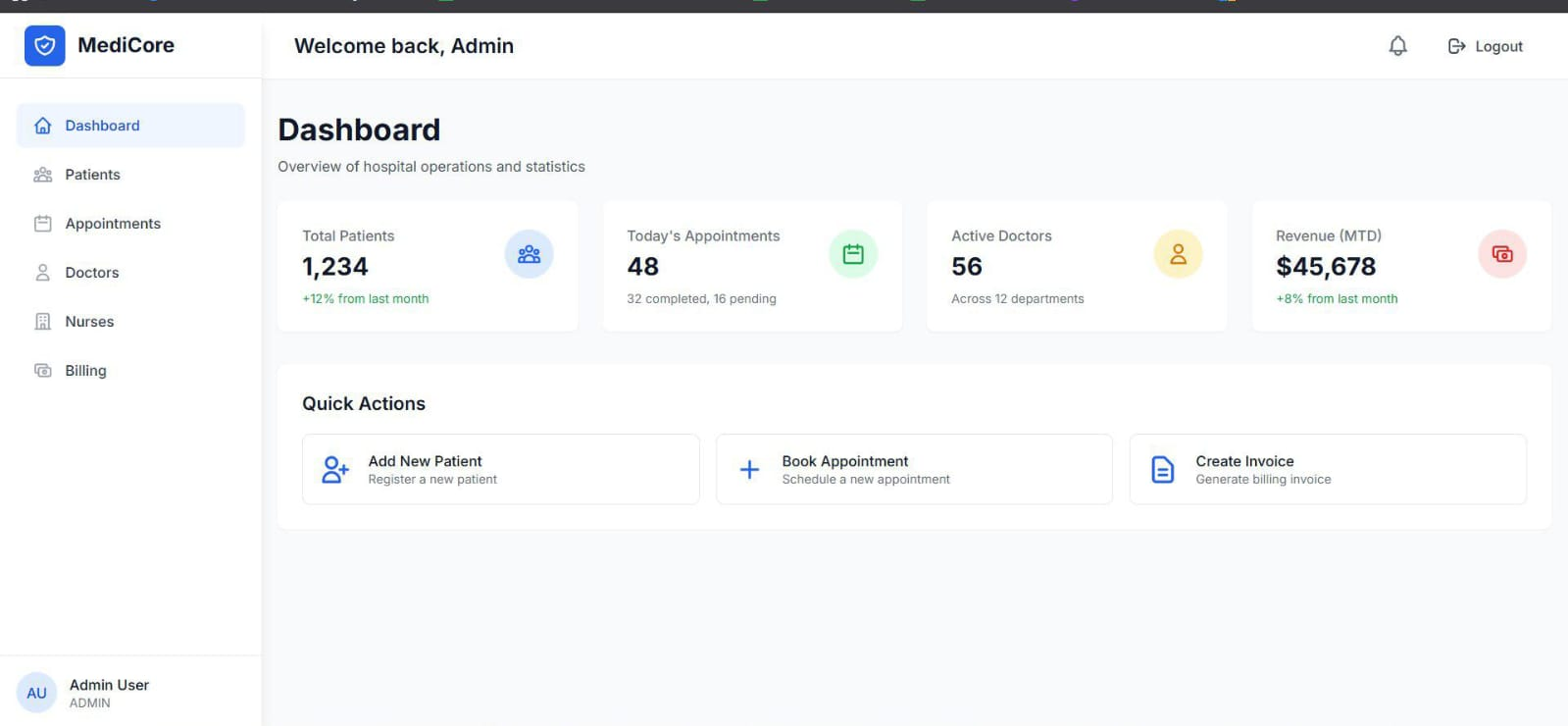Click the Add New Patient quick action
Viewport: 1568px width, 726px height.
coord(501,469)
